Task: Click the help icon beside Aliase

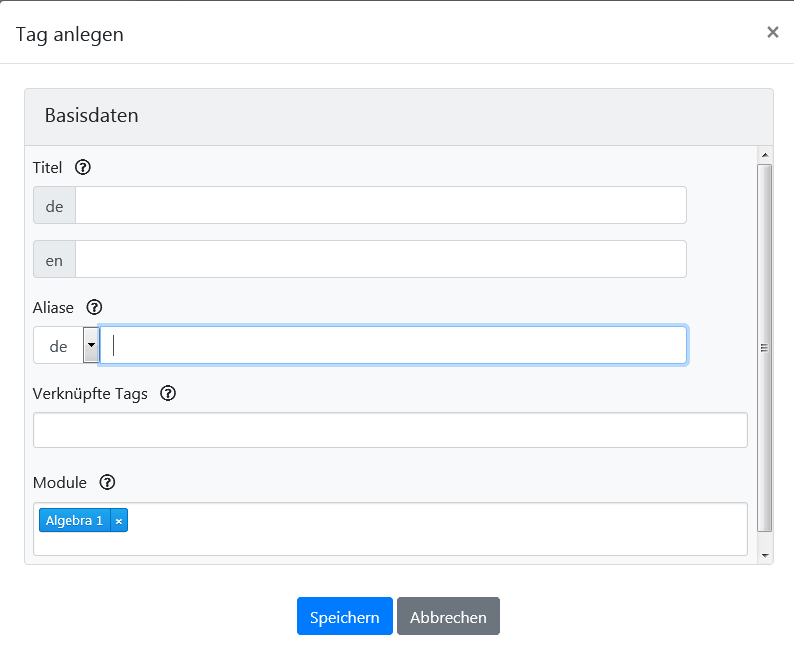Action: [95, 307]
